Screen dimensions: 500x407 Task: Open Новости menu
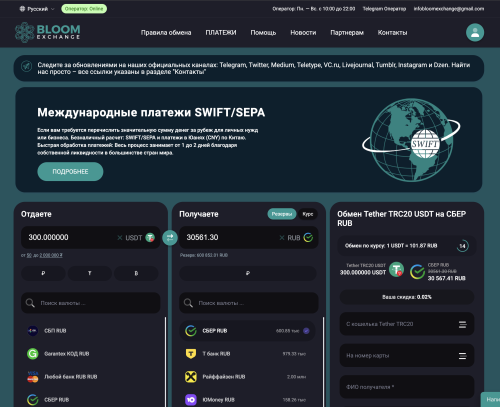[303, 33]
